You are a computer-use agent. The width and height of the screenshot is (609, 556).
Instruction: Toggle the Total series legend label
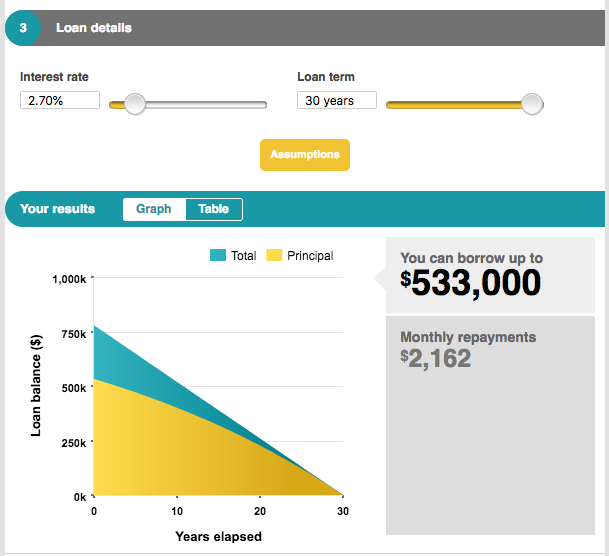point(243,256)
